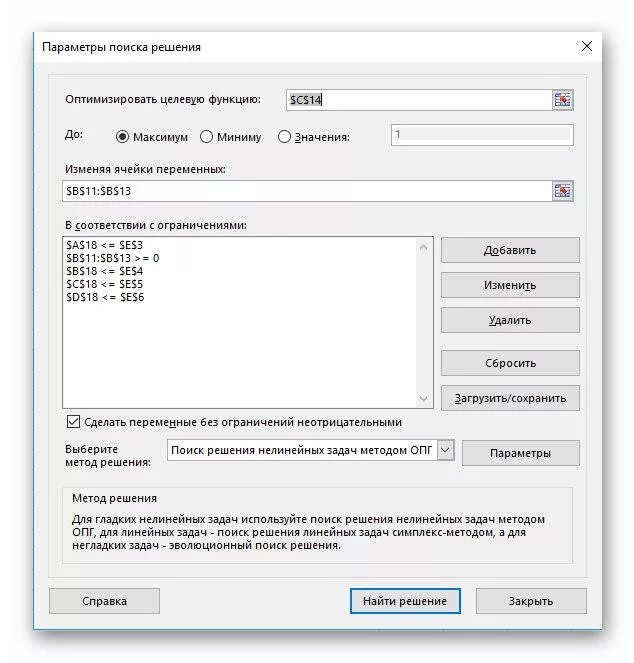Click the Добавить button
The height and width of the screenshot is (663, 634).
click(x=510, y=250)
